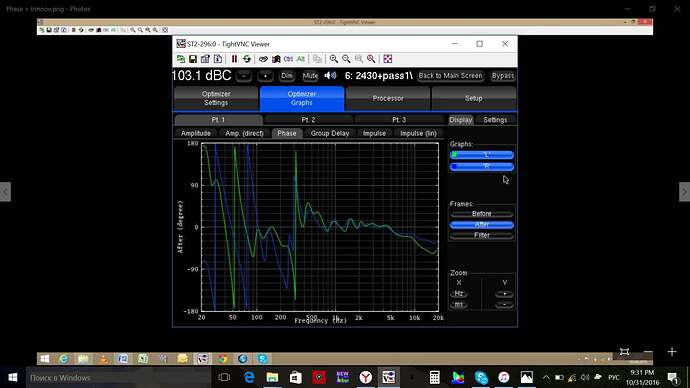Click the Full Screen icon in toolbar
Image resolution: width=690 pixels, height=388 pixels.
[387, 59]
